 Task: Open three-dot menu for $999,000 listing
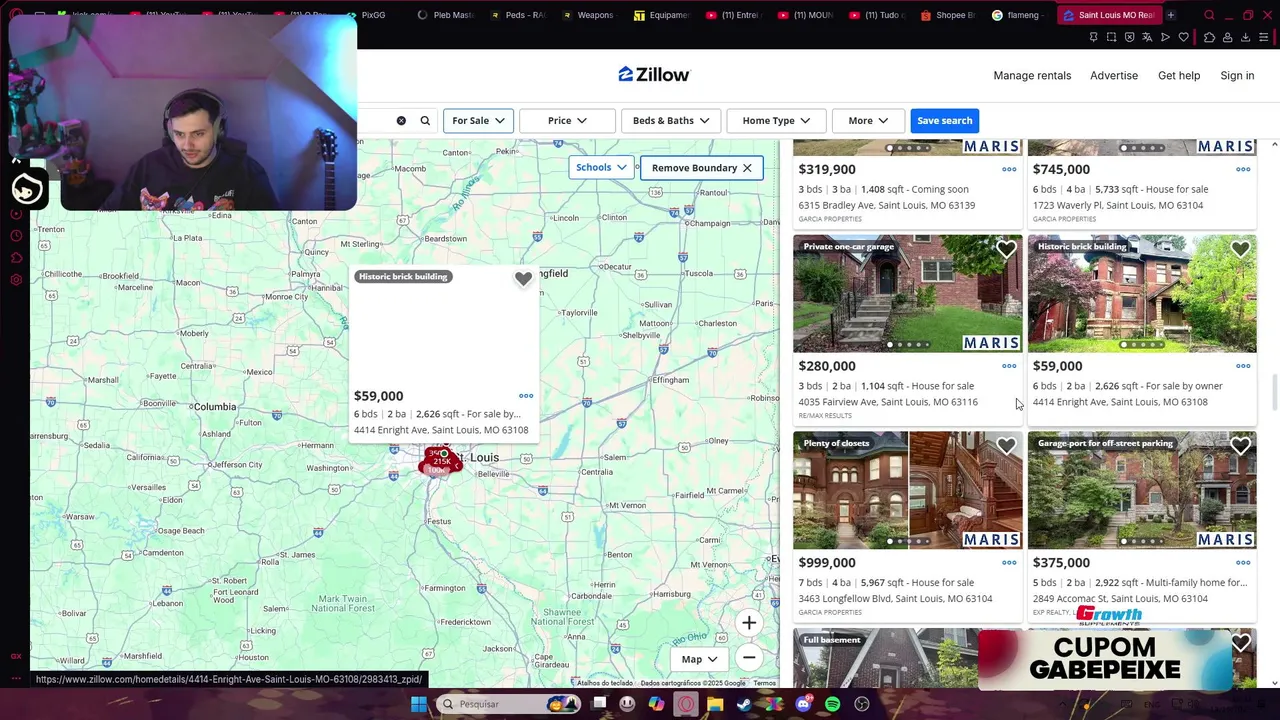coord(1009,563)
